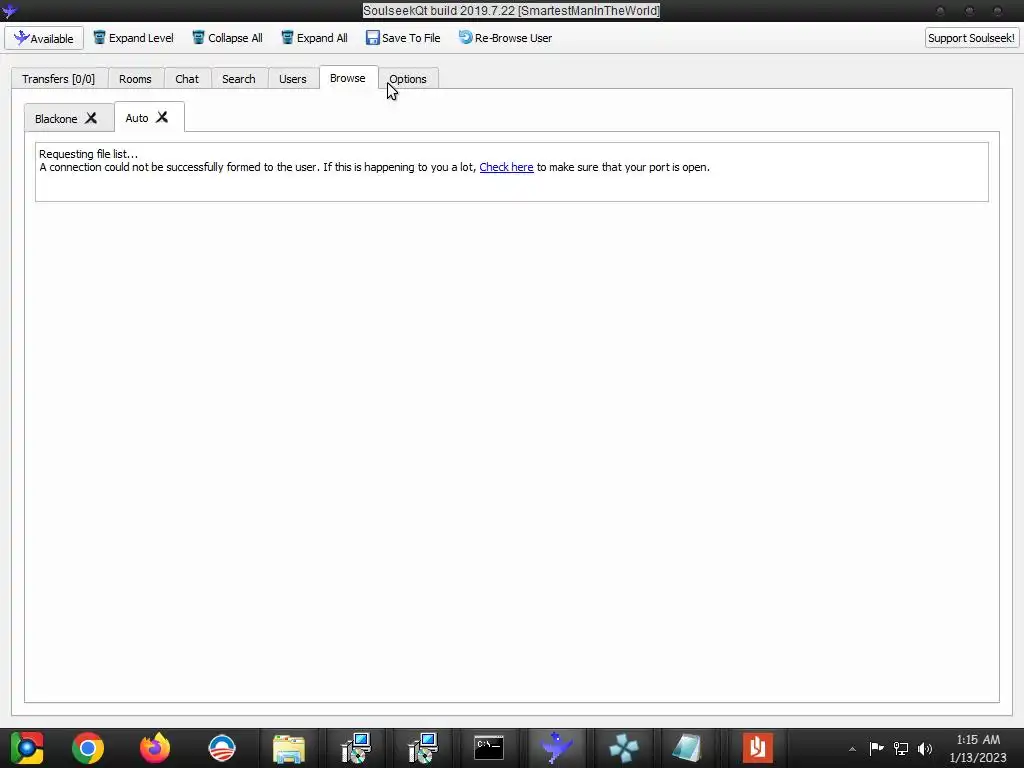Screen dimensions: 1024x768
Task: Open the PPSSPP emulator taskbar icon
Action: 623,748
